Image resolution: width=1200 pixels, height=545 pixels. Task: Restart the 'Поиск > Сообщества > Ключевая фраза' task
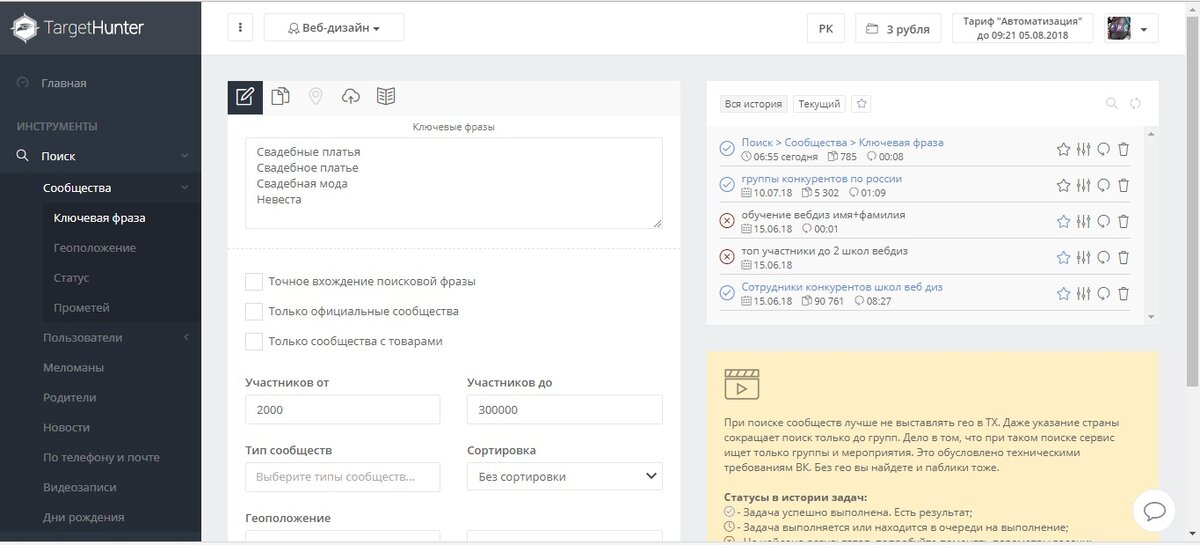[1104, 149]
